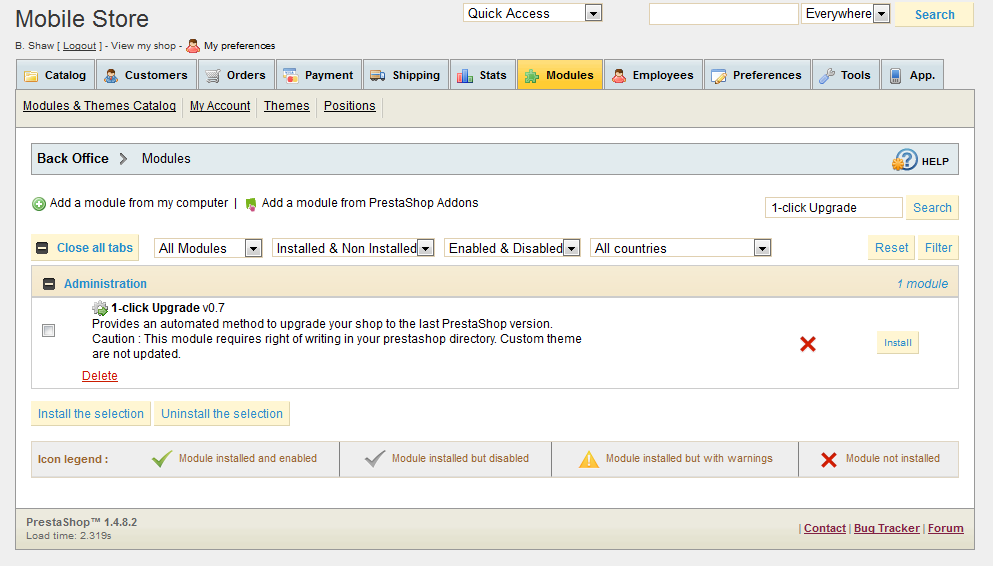Click Install the selection button
This screenshot has width=993, height=566.
coord(91,413)
